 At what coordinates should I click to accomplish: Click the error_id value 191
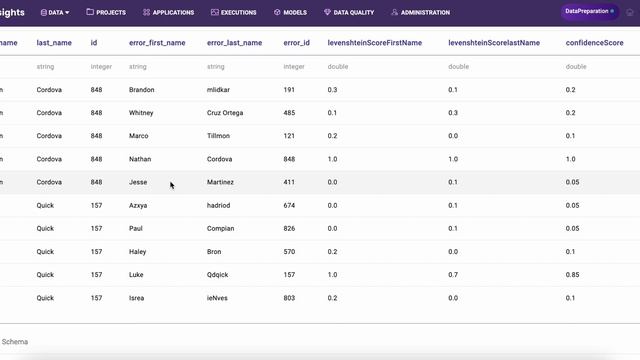[289, 90]
